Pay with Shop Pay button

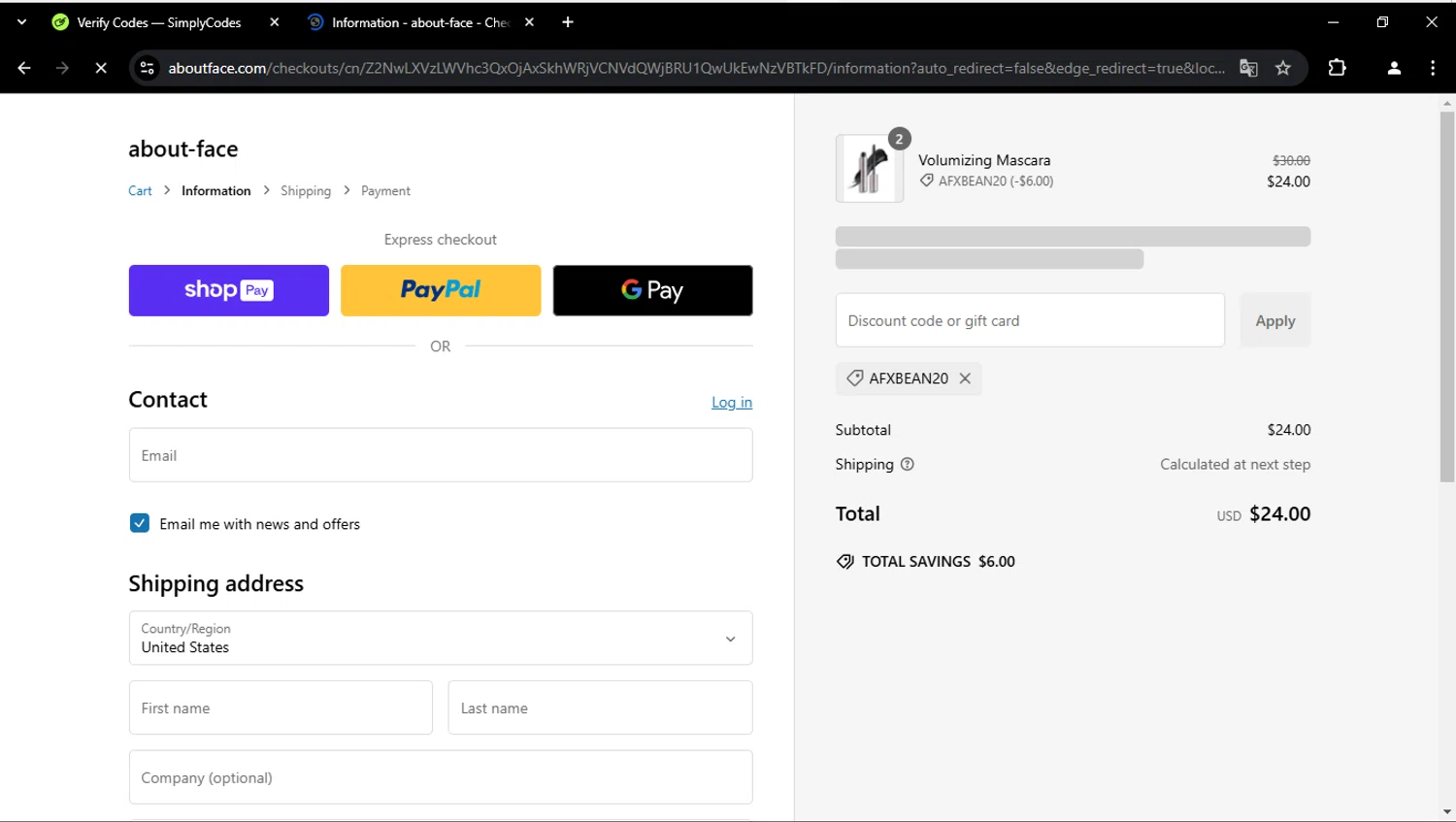point(229,290)
